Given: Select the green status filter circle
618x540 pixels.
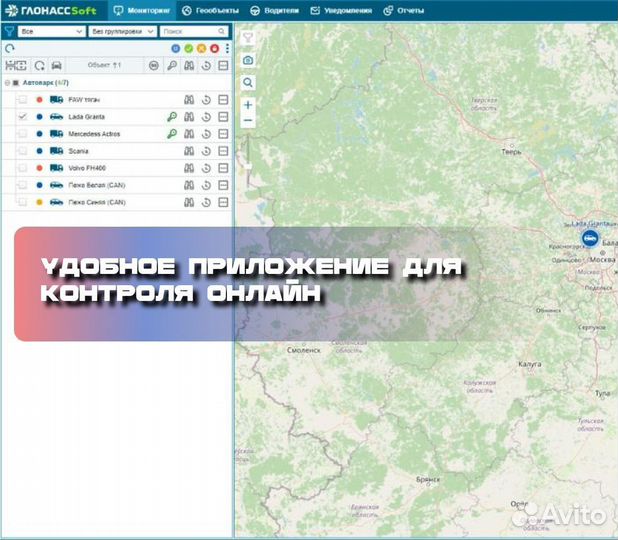Looking at the screenshot, I should coord(189,48).
